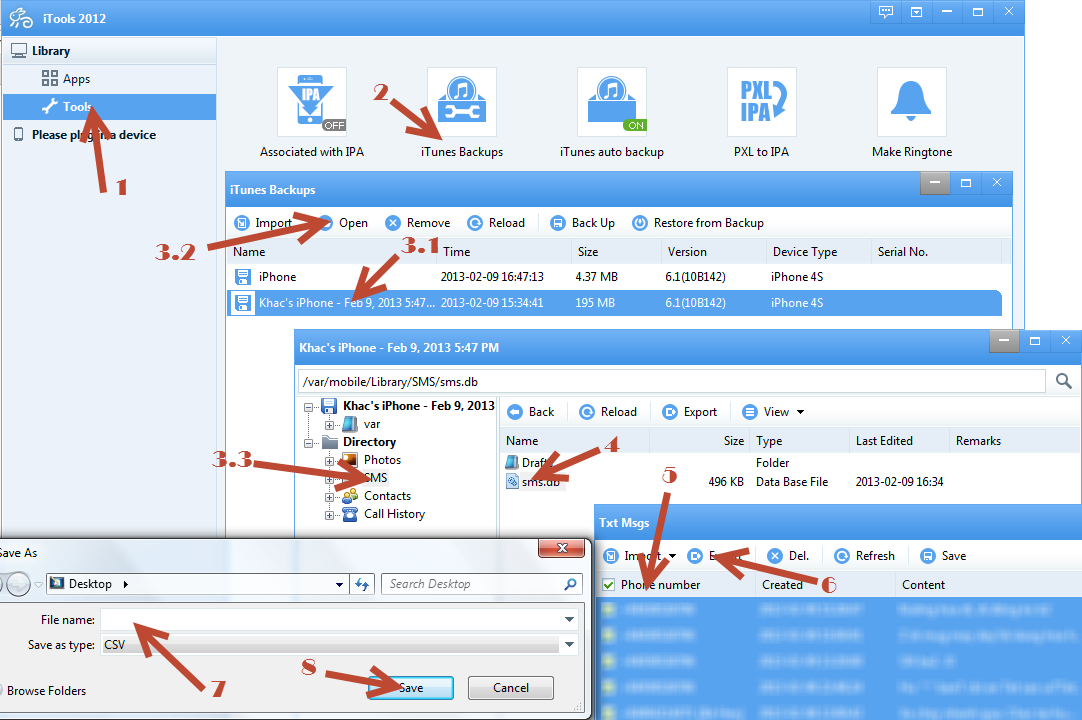Click the Search Desktop field

[x=482, y=584]
